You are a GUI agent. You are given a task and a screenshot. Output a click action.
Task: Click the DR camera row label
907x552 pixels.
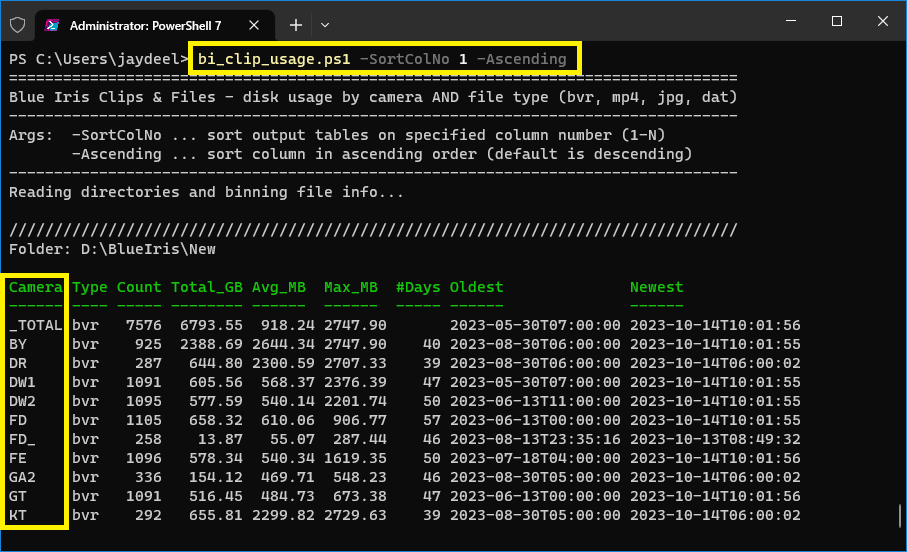point(18,363)
